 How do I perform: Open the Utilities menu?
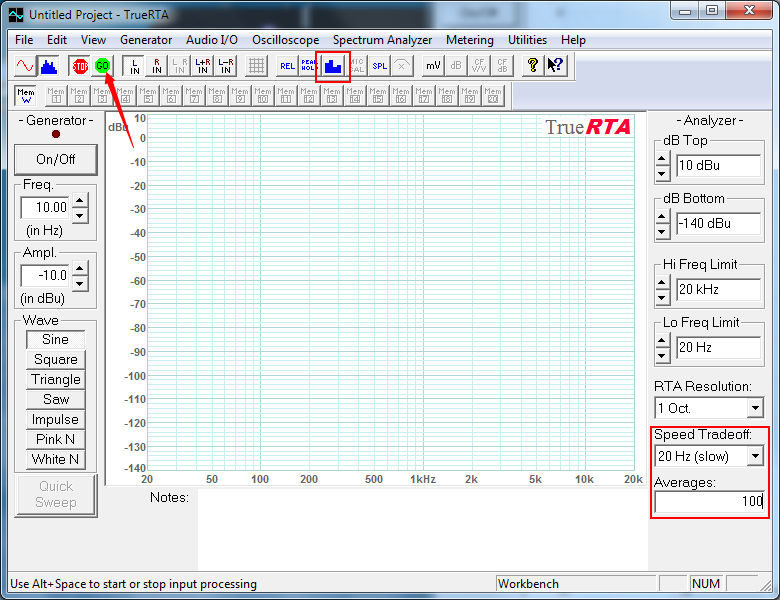coord(527,40)
